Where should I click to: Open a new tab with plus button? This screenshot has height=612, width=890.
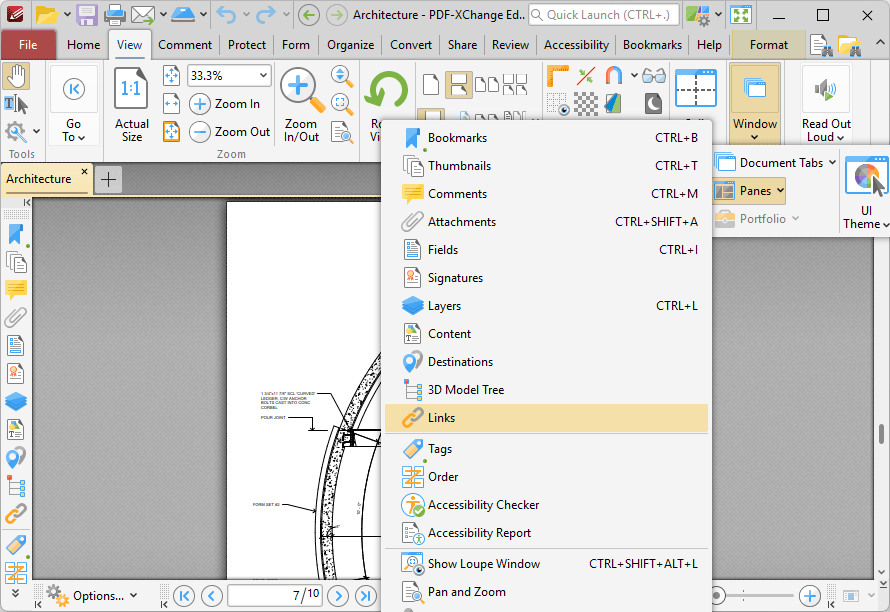pyautogui.click(x=108, y=179)
